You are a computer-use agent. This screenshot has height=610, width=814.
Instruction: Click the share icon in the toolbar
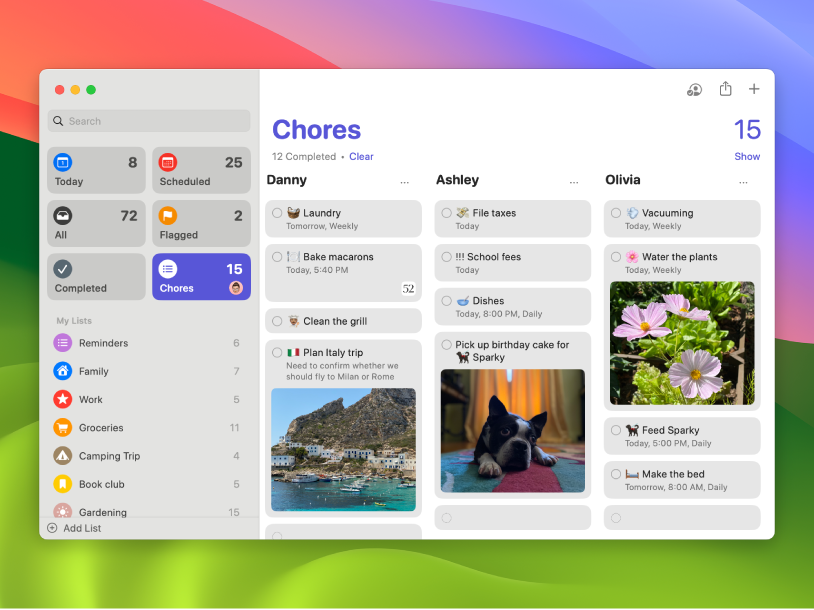click(725, 89)
